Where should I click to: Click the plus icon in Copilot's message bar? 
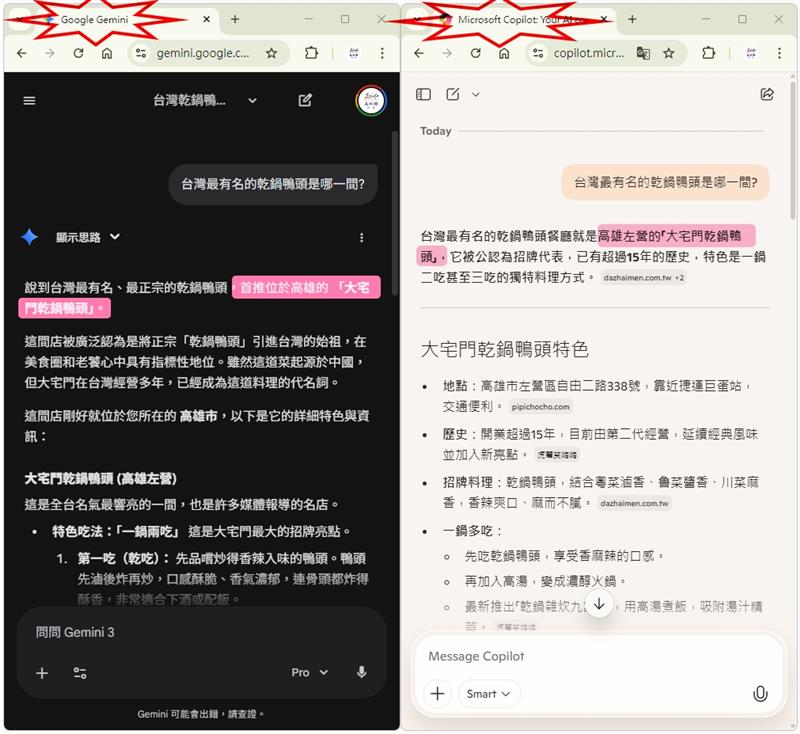(x=438, y=693)
